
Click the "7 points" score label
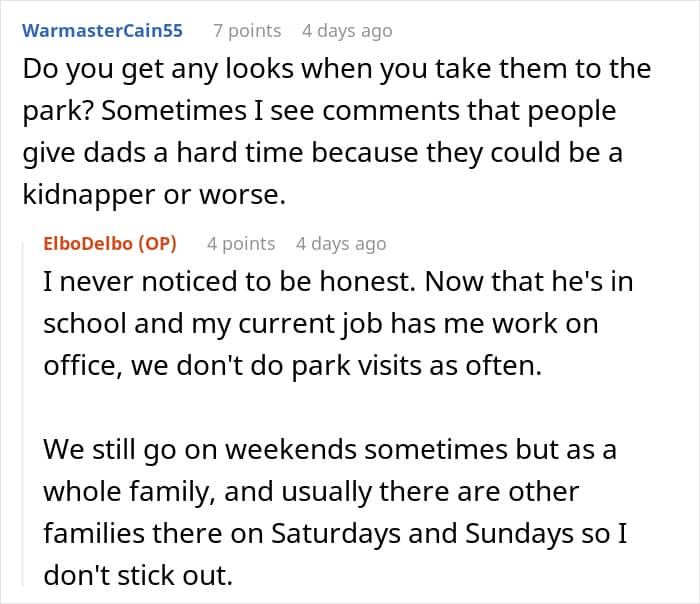coord(247,30)
